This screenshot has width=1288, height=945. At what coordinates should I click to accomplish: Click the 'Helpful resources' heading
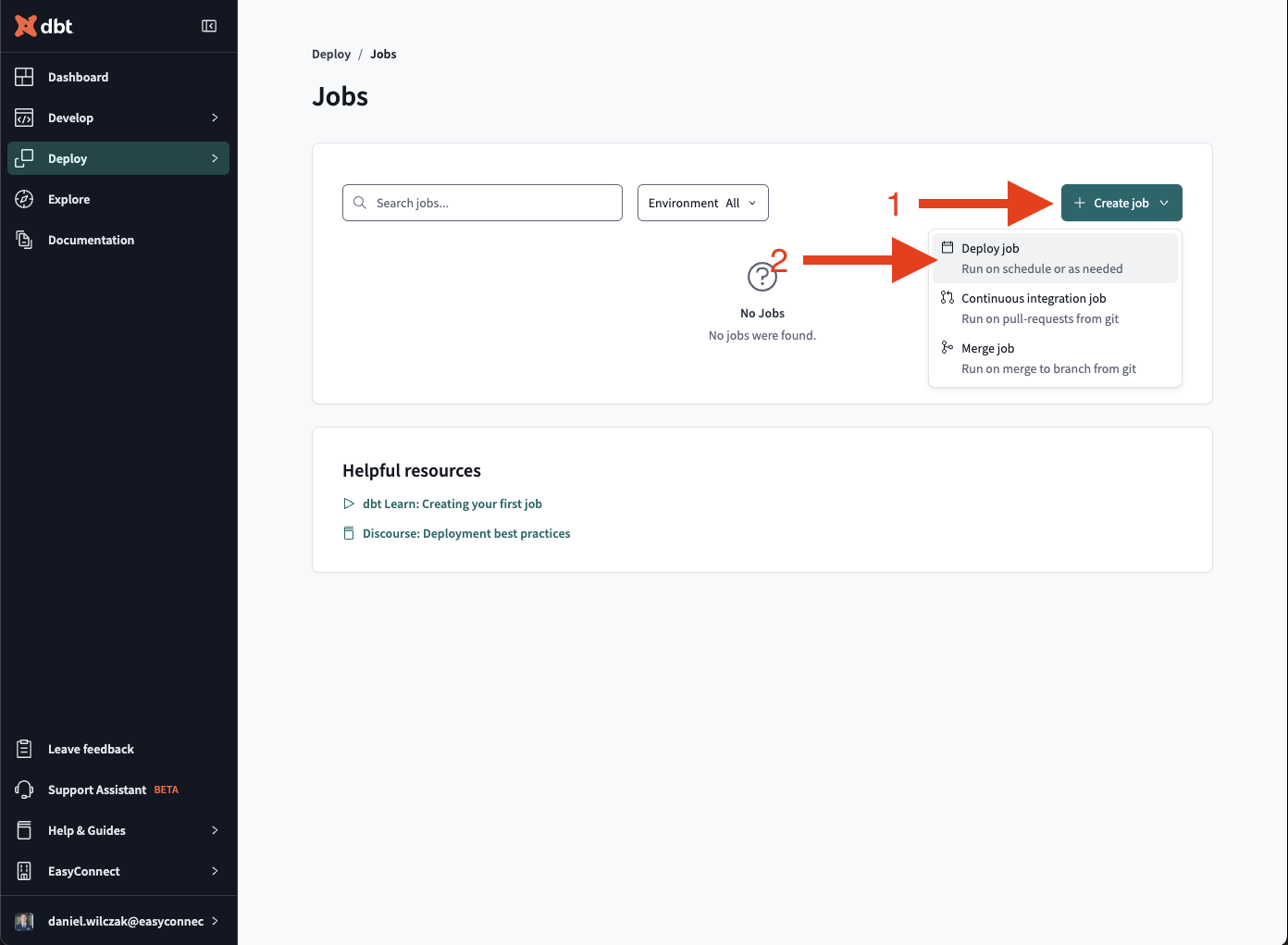click(412, 470)
